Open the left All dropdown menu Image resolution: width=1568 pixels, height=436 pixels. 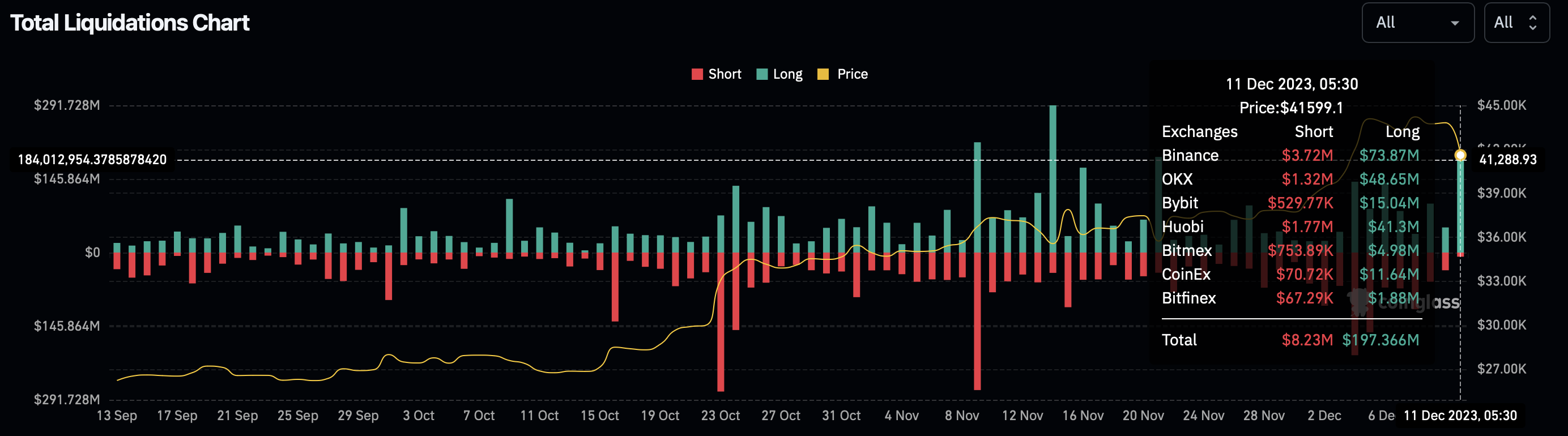coord(1417,23)
